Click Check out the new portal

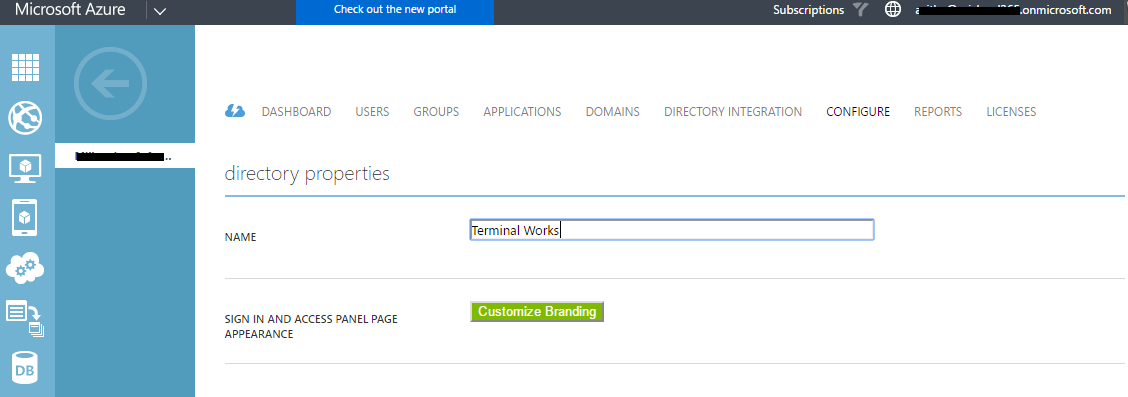click(395, 10)
